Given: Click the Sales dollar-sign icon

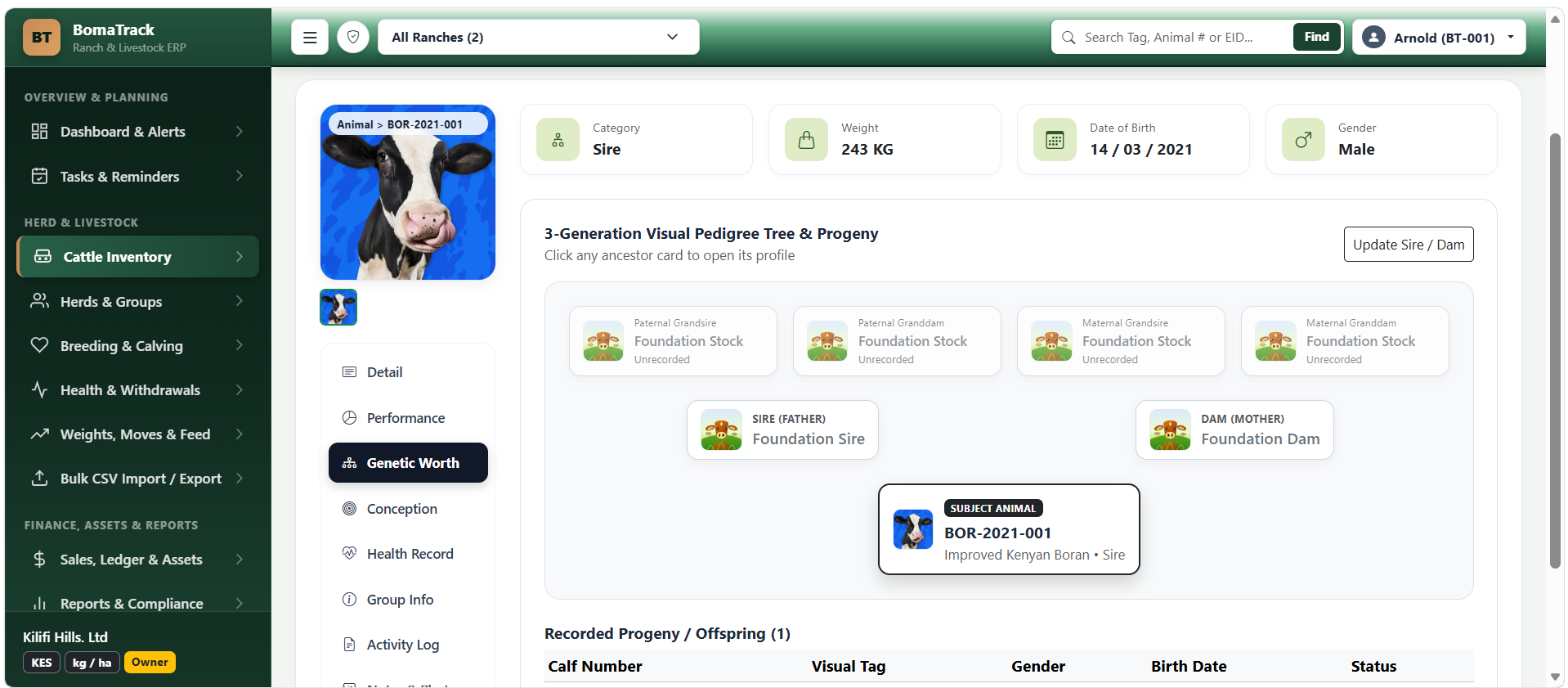Looking at the screenshot, I should (x=39, y=560).
